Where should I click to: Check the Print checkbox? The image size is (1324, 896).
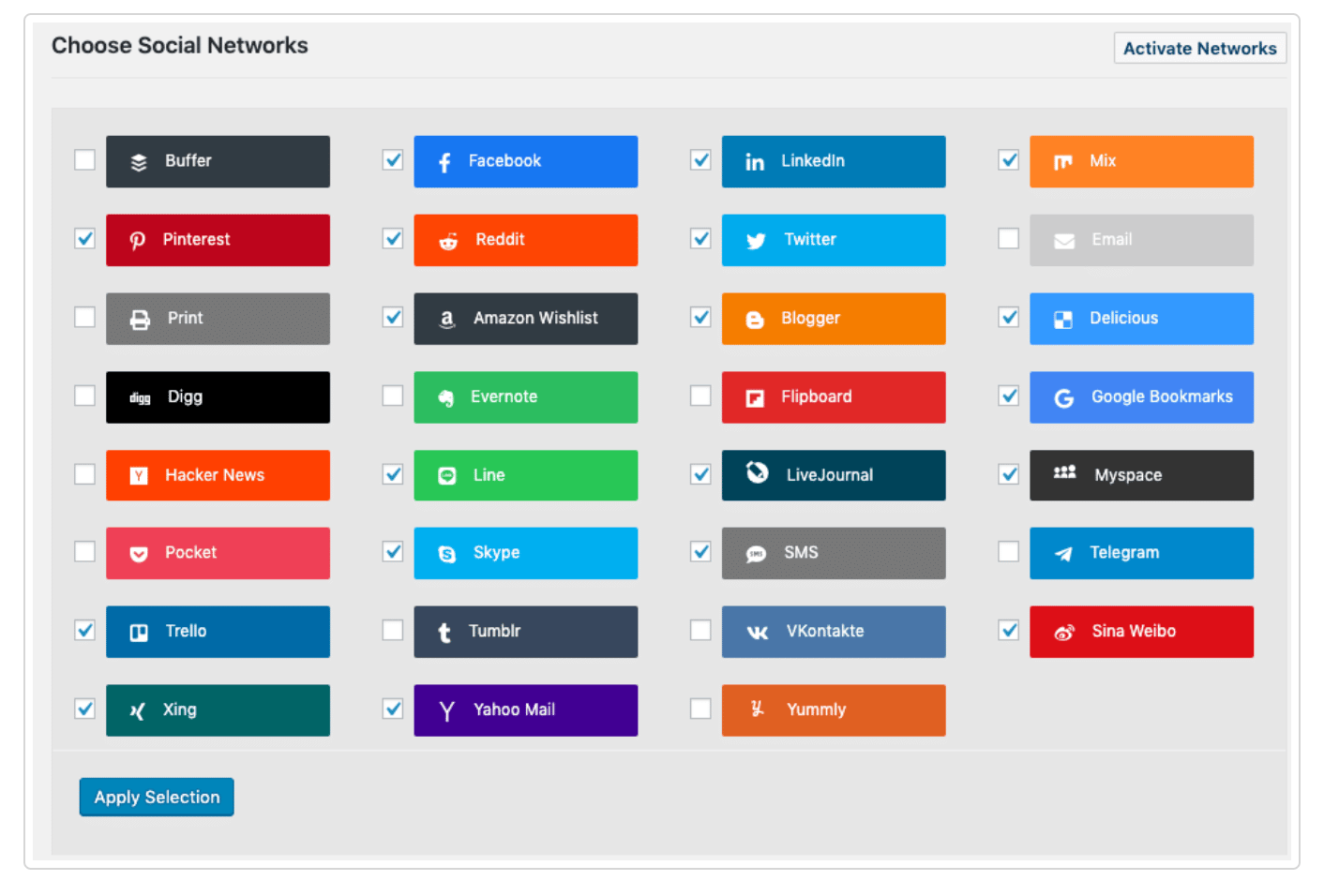85,318
